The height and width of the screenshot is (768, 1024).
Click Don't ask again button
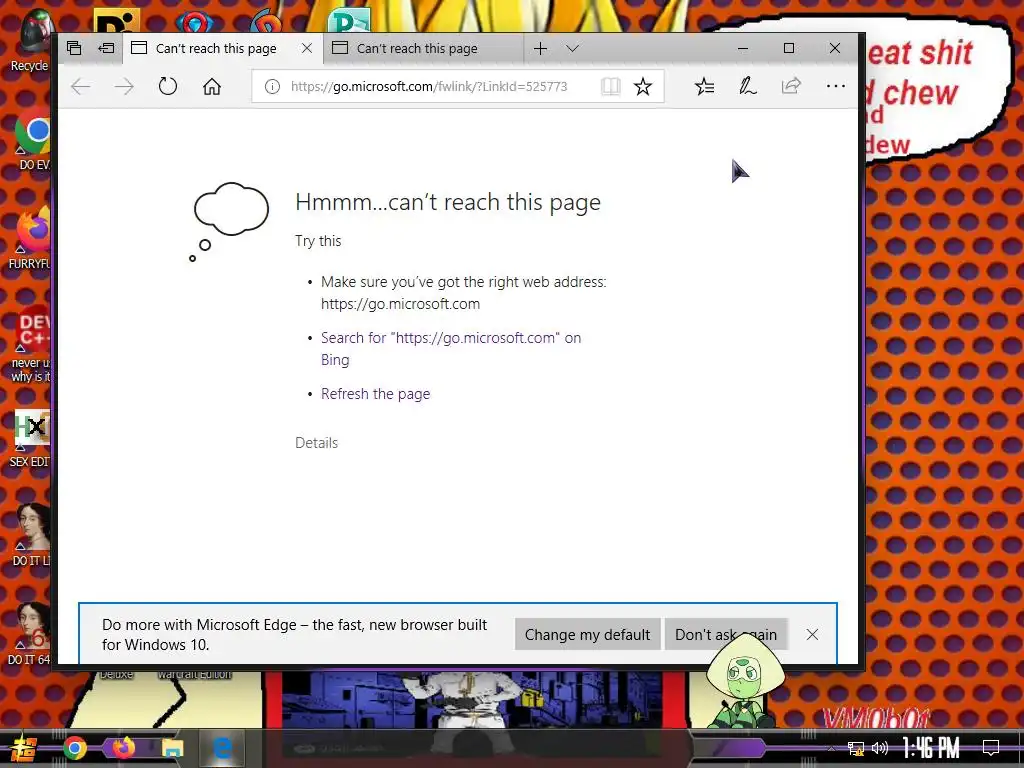coord(726,635)
